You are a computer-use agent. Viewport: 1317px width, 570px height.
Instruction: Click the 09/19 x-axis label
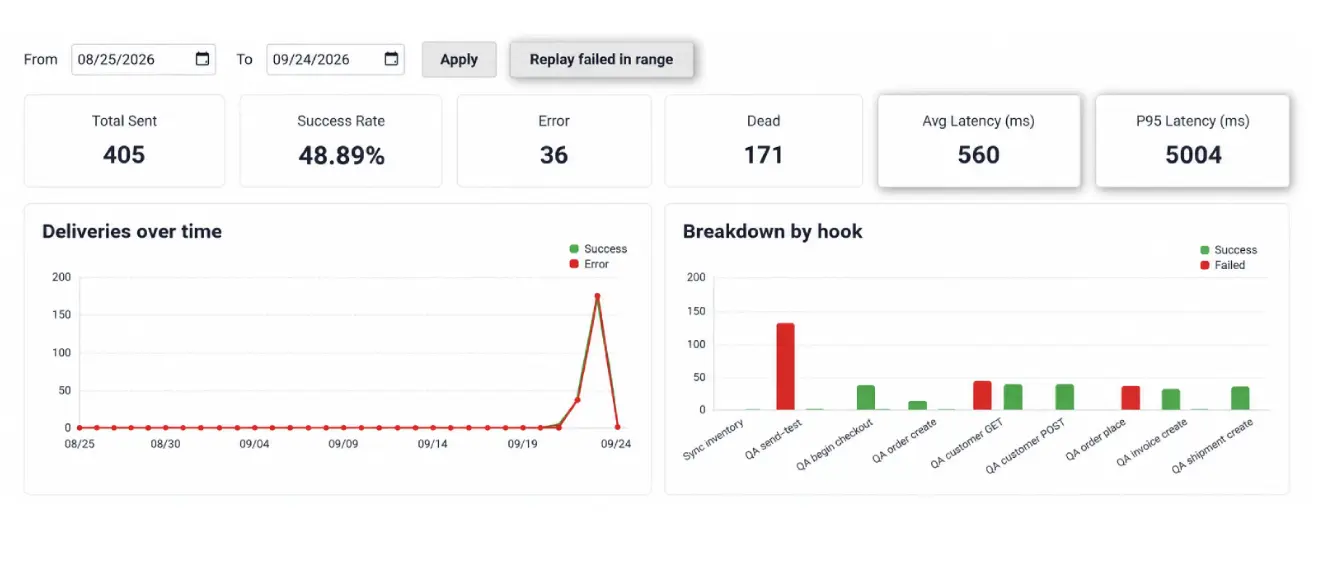pos(523,443)
